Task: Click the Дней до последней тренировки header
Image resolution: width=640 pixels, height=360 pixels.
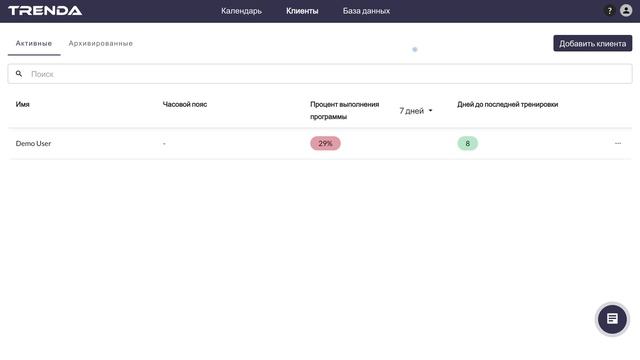Action: [507, 104]
